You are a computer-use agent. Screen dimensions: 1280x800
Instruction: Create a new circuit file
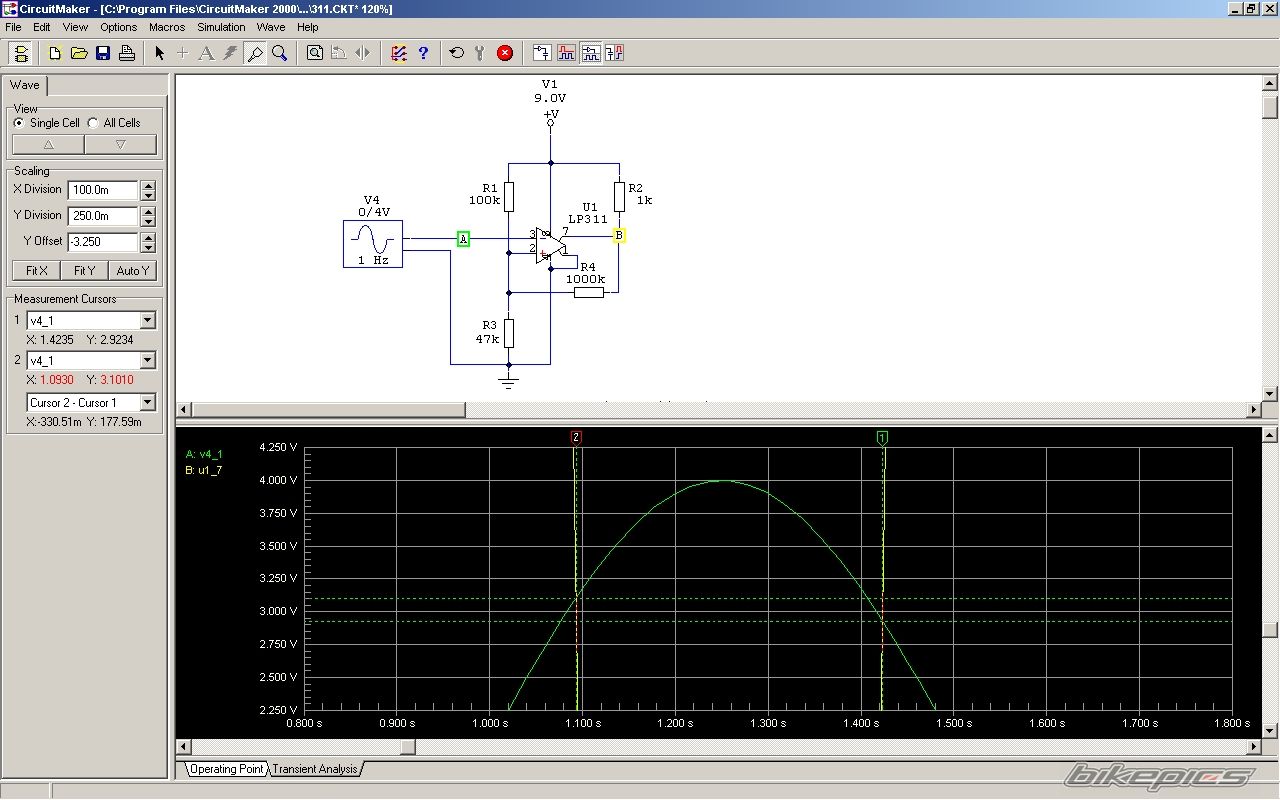[56, 53]
